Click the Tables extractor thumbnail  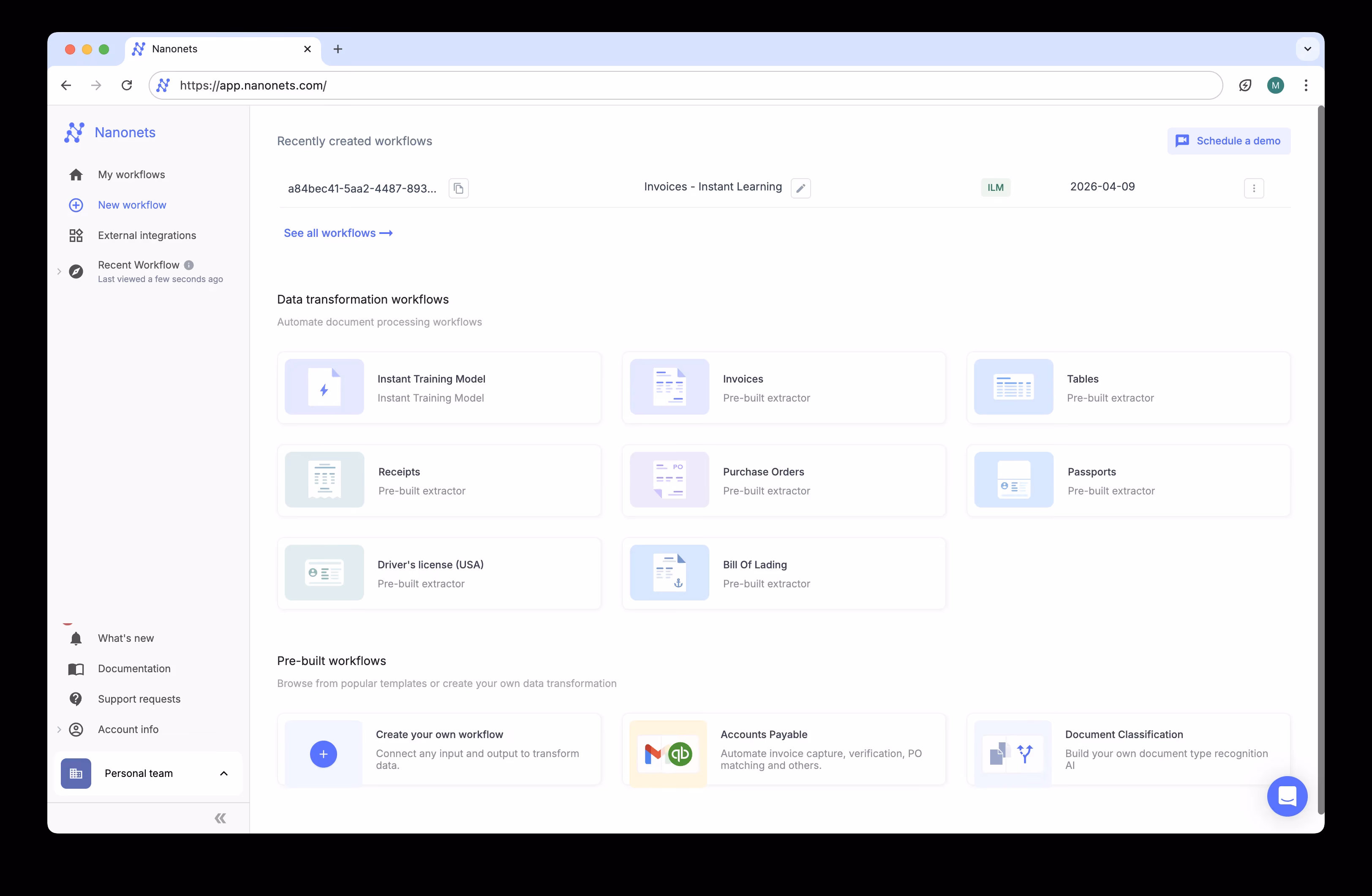pos(1013,387)
